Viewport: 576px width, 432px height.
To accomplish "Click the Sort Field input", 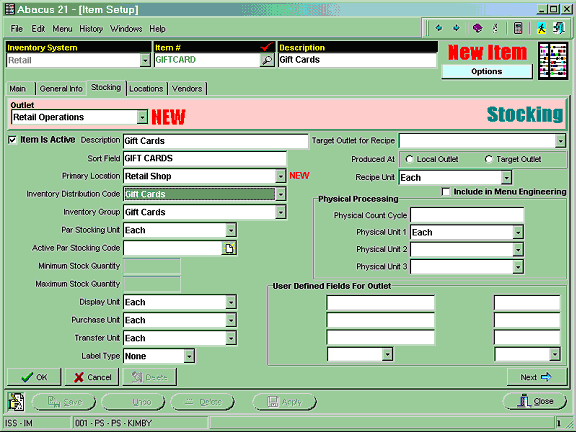I will [205, 158].
